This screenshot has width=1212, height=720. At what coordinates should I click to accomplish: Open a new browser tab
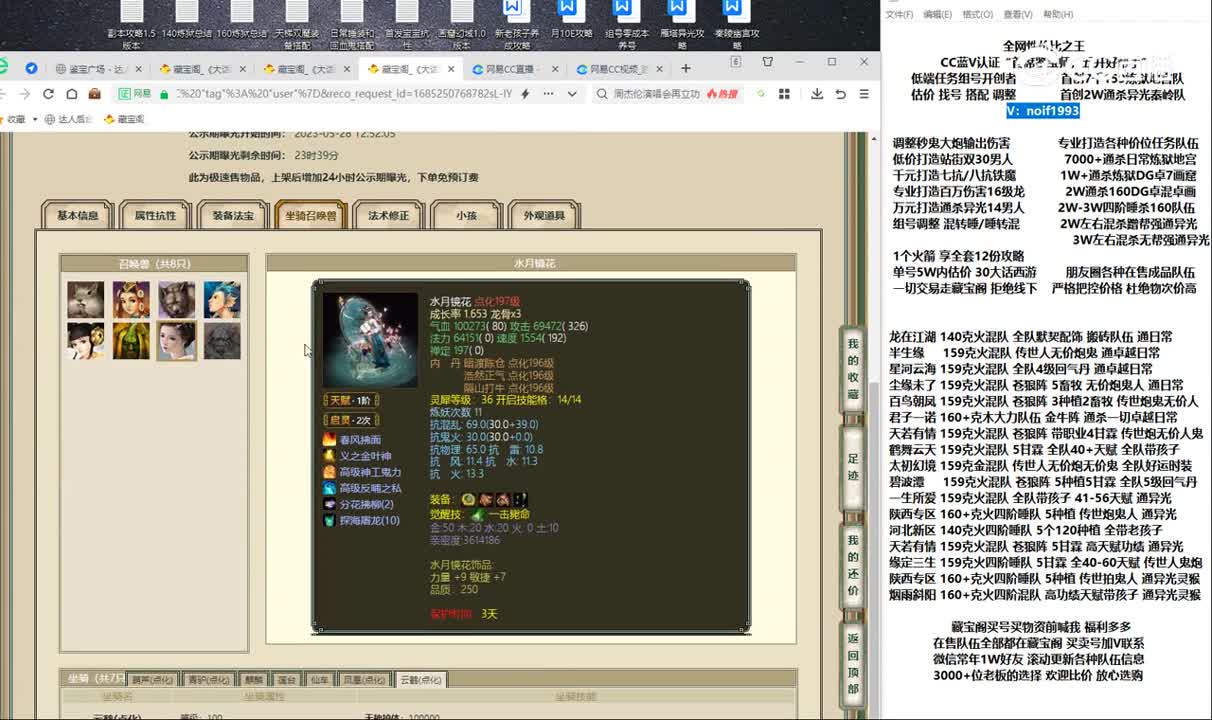(x=686, y=69)
